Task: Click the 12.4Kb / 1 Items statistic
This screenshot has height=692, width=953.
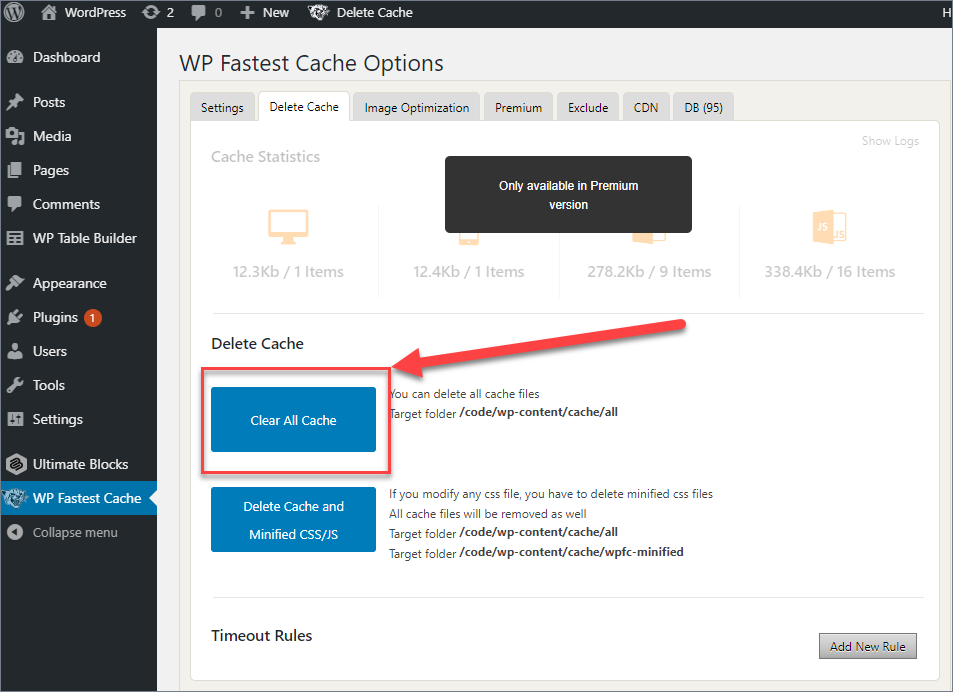Action: tap(469, 272)
